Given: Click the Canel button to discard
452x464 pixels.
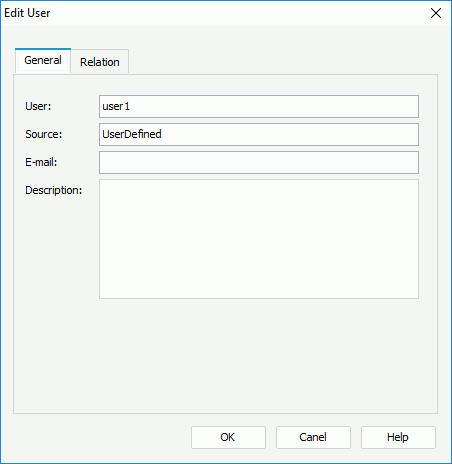Looking at the screenshot, I should pyautogui.click(x=313, y=437).
